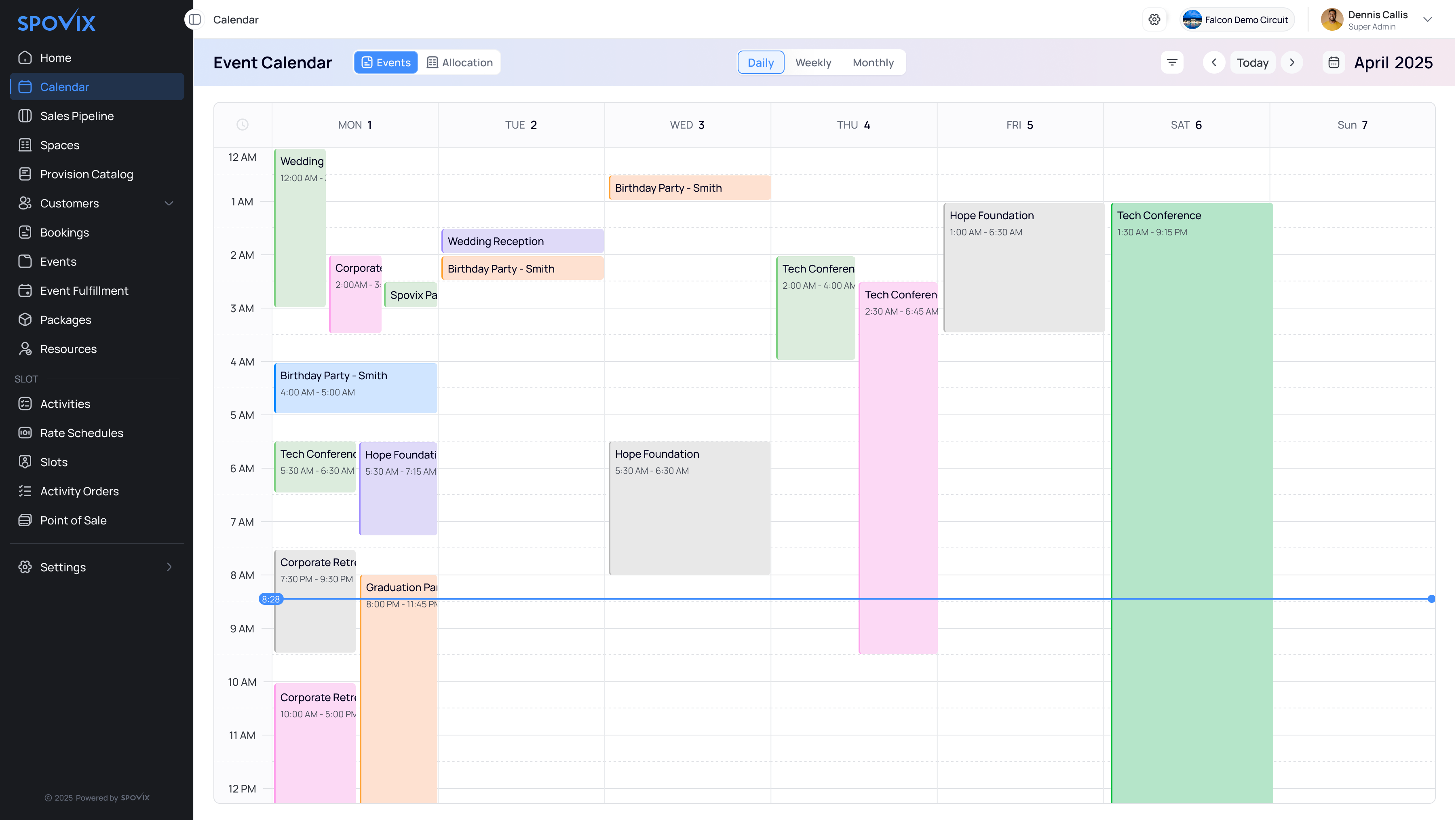Select the Daily view option
The width and height of the screenshot is (1456, 820).
tap(760, 62)
